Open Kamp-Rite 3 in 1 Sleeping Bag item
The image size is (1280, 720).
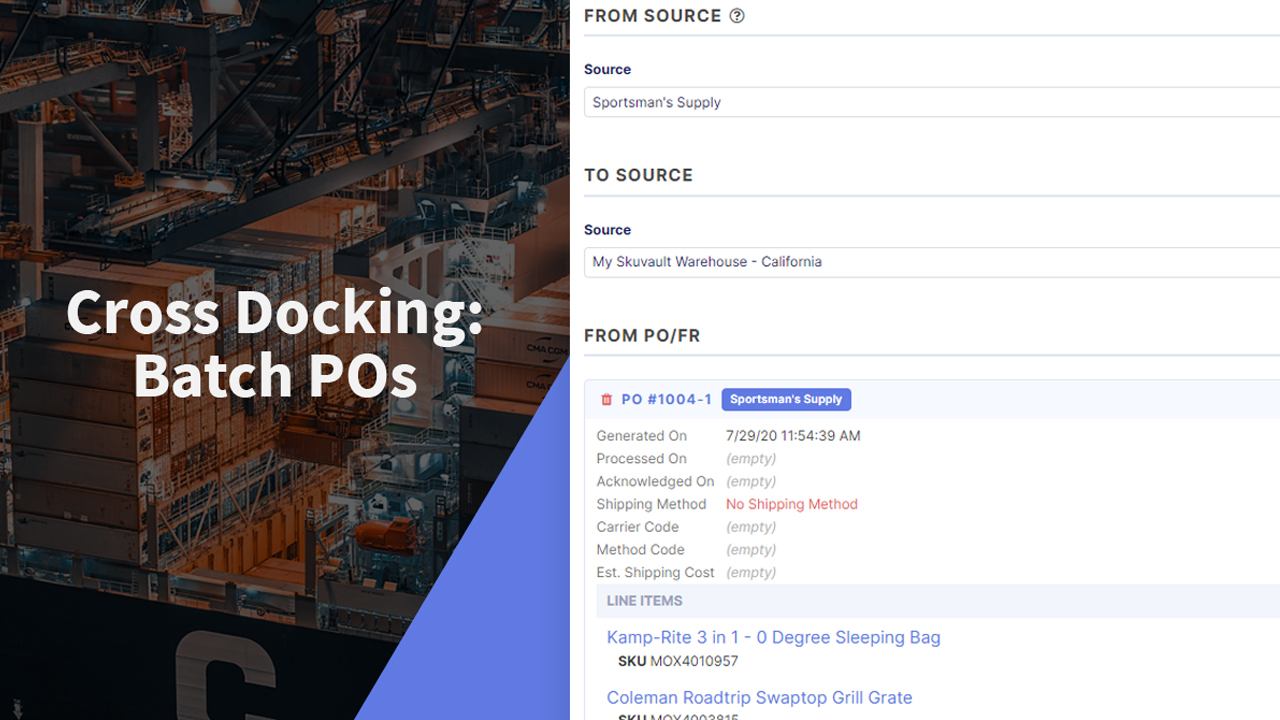pyautogui.click(x=773, y=637)
